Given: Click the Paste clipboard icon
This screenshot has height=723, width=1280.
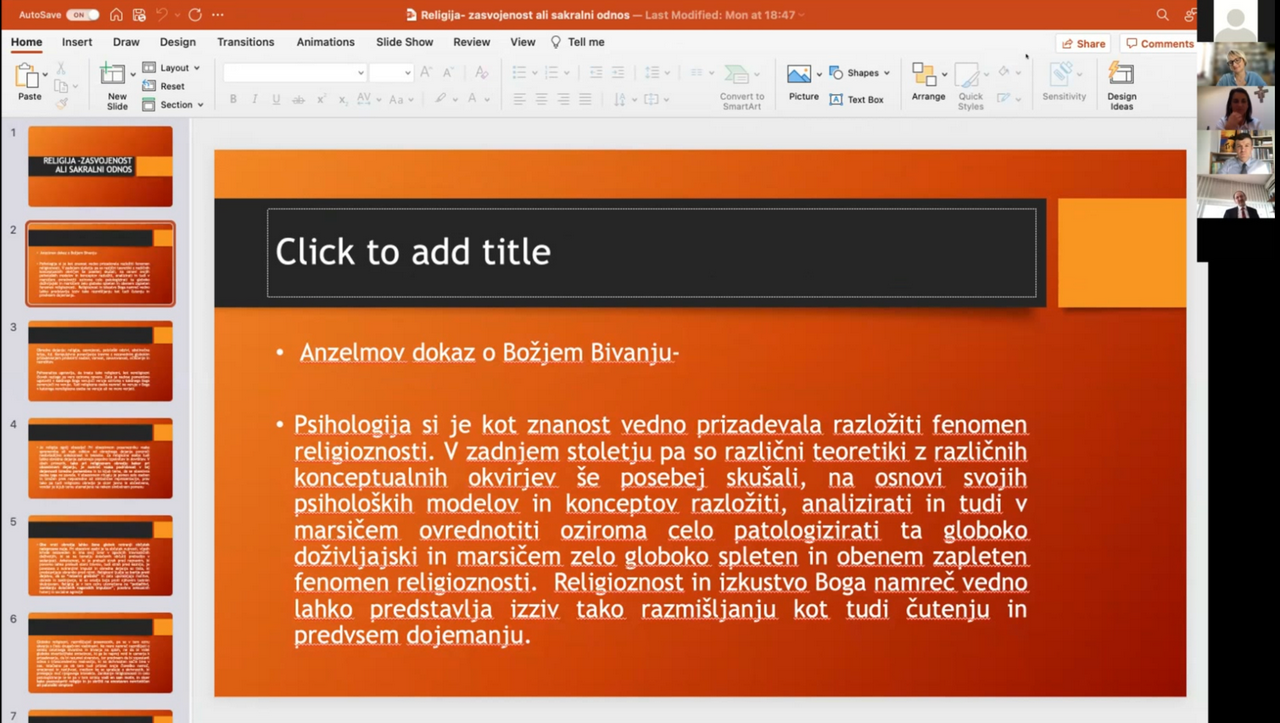Looking at the screenshot, I should 28,76.
